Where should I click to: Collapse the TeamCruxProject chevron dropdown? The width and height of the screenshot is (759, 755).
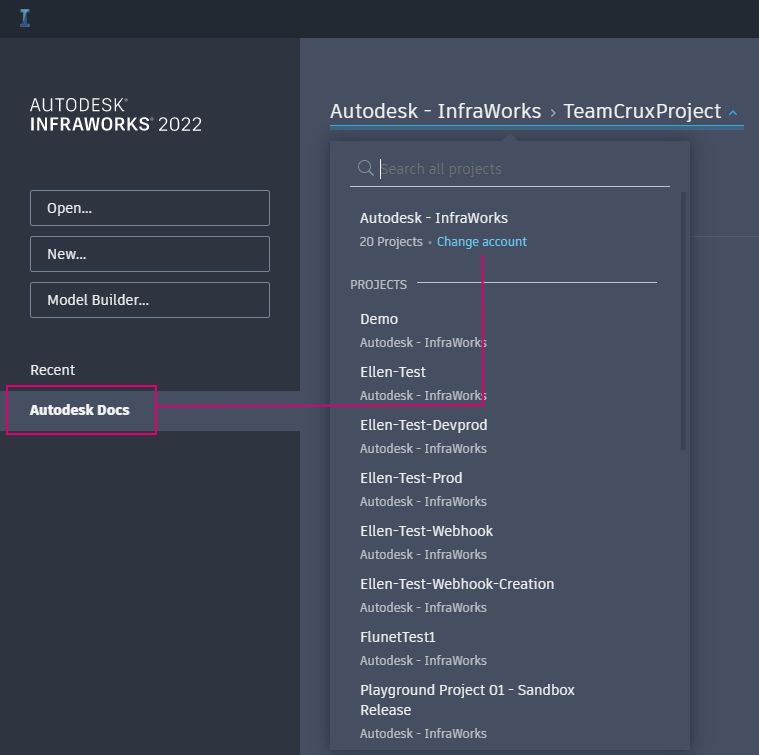pyautogui.click(x=733, y=113)
